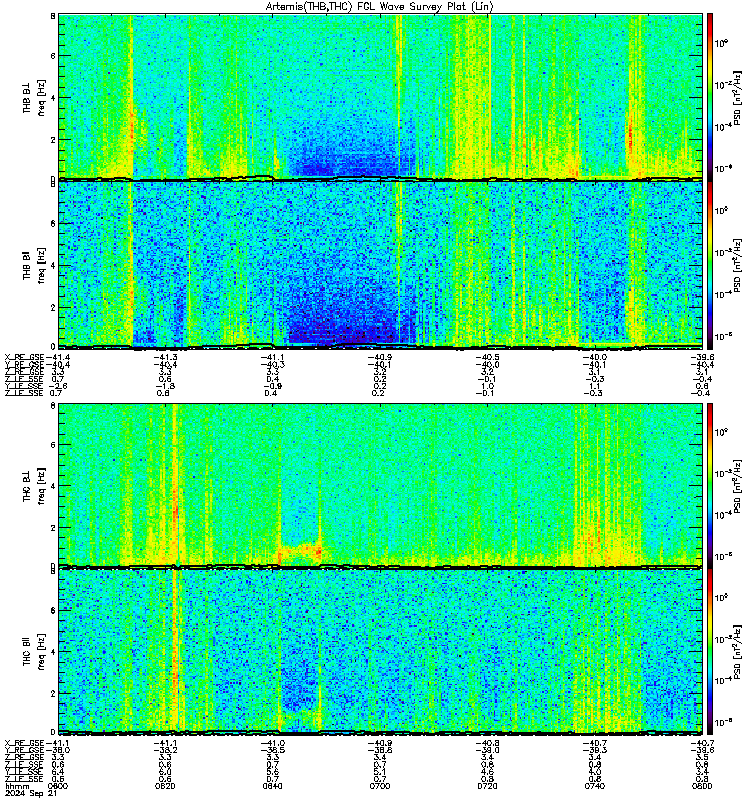
Task: Click the 4 Hz tick on THB B-perpendicular axis
Action: 53,97
